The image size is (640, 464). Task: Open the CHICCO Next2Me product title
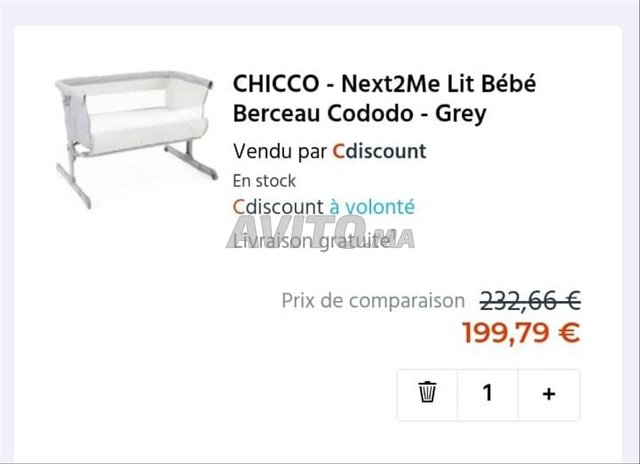coord(384,99)
